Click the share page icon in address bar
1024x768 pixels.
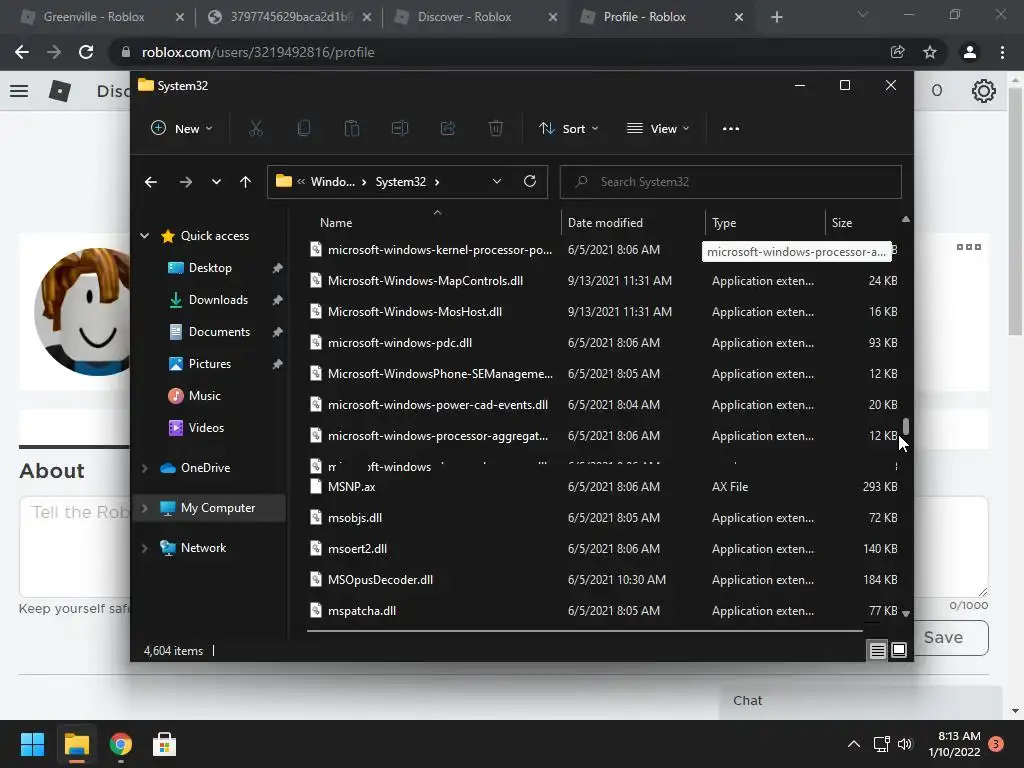click(x=897, y=52)
